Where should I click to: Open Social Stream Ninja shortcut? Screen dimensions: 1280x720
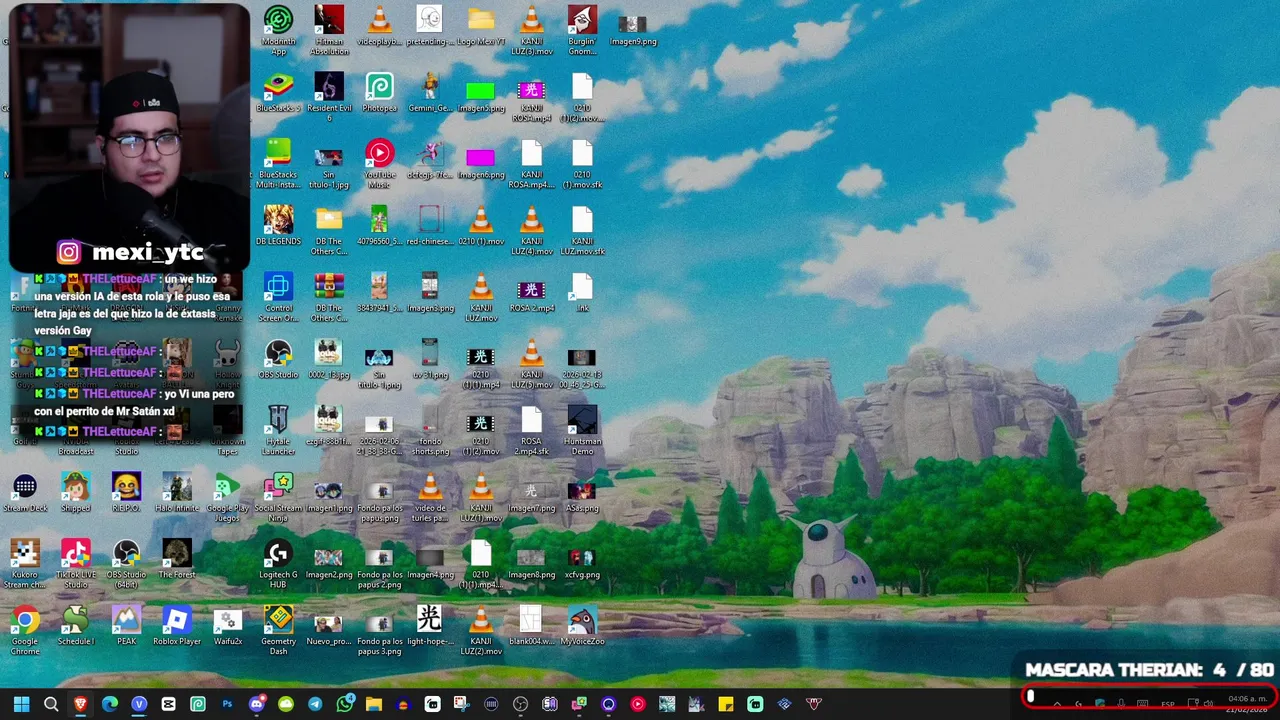[278, 497]
